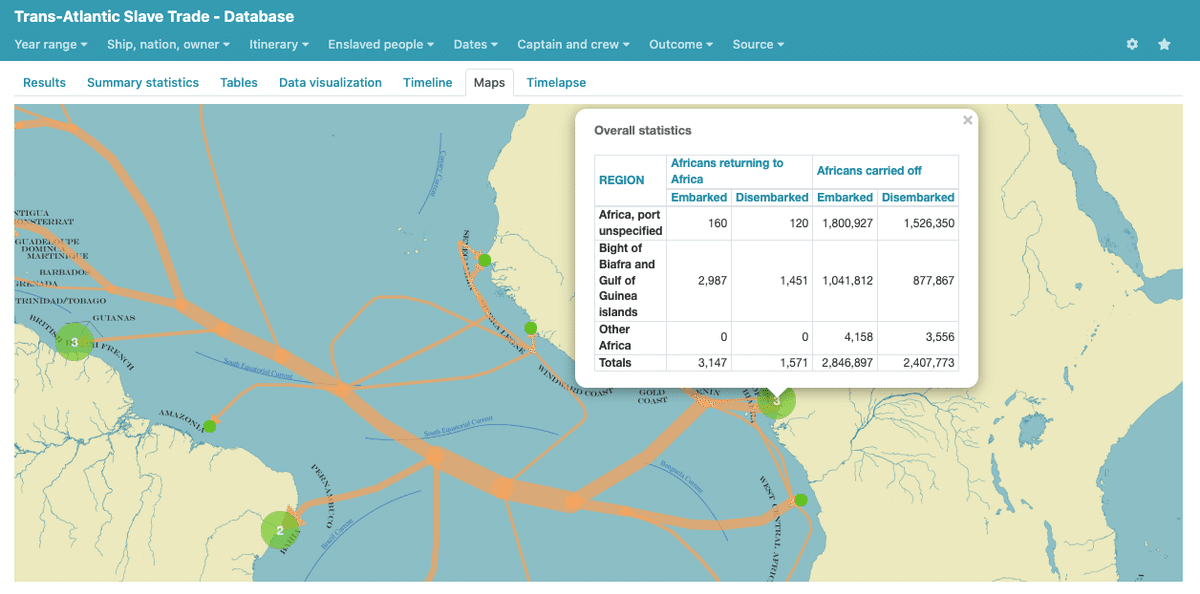Expand the Itinerary menu
1200x594 pixels.
pyautogui.click(x=279, y=44)
